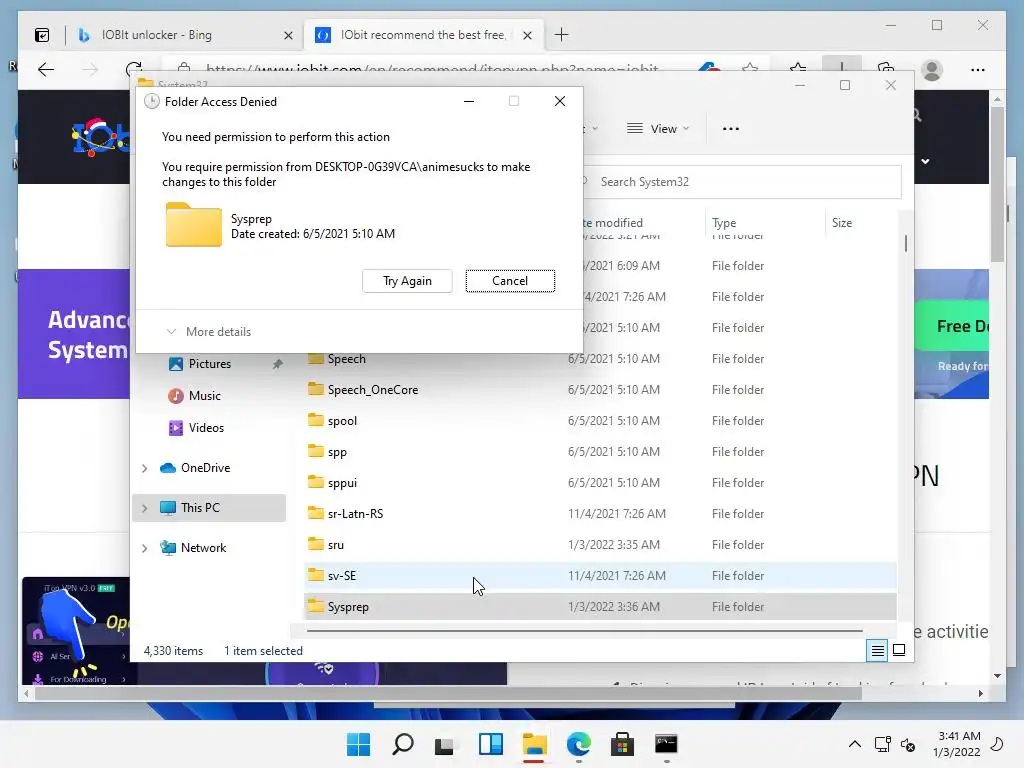Click the Free Download button on IObit page

953,326
